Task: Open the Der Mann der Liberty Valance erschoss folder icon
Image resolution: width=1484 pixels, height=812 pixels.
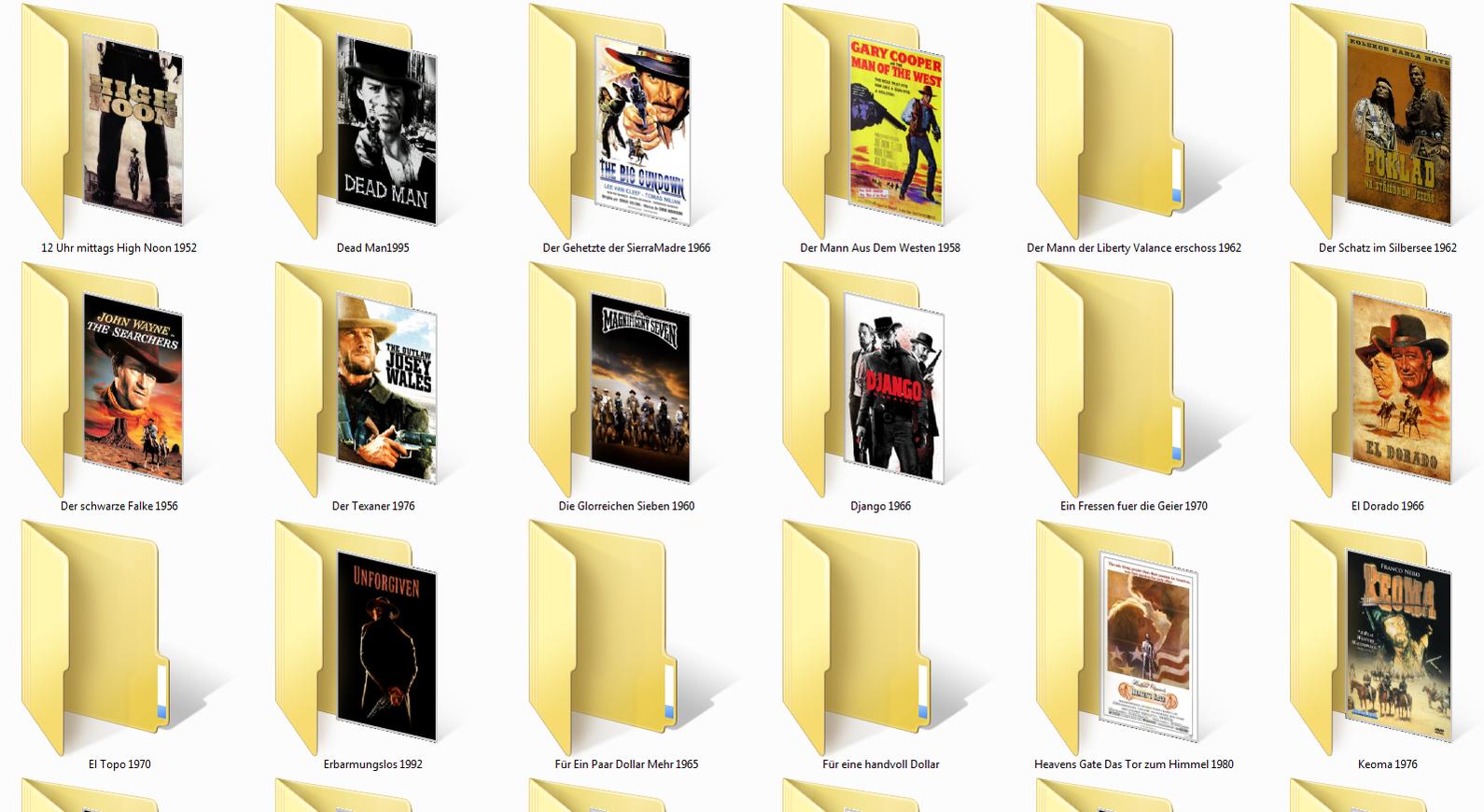Action: tap(1111, 121)
